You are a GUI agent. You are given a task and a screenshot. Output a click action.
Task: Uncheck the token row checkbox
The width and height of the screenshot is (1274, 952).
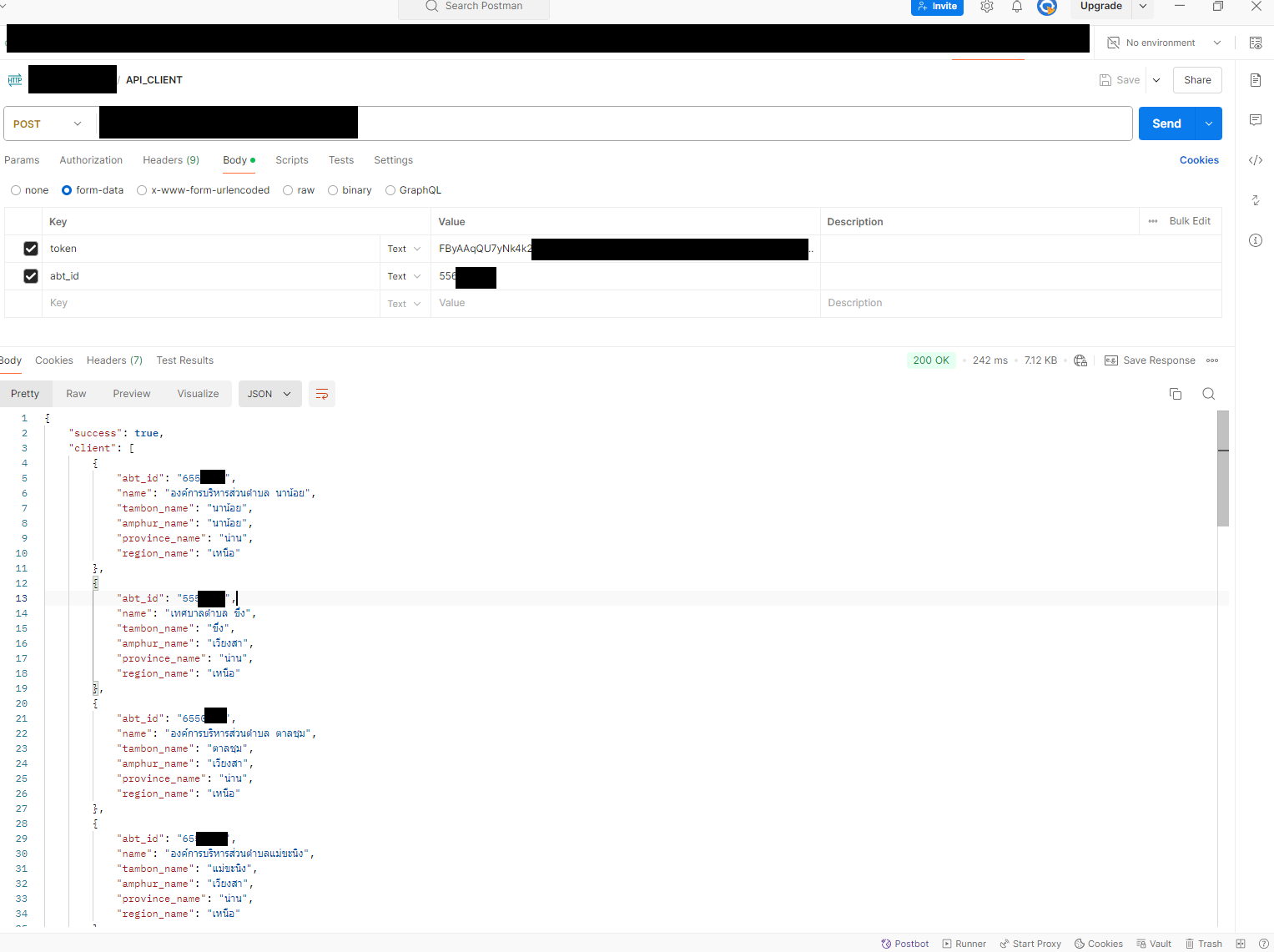click(31, 249)
